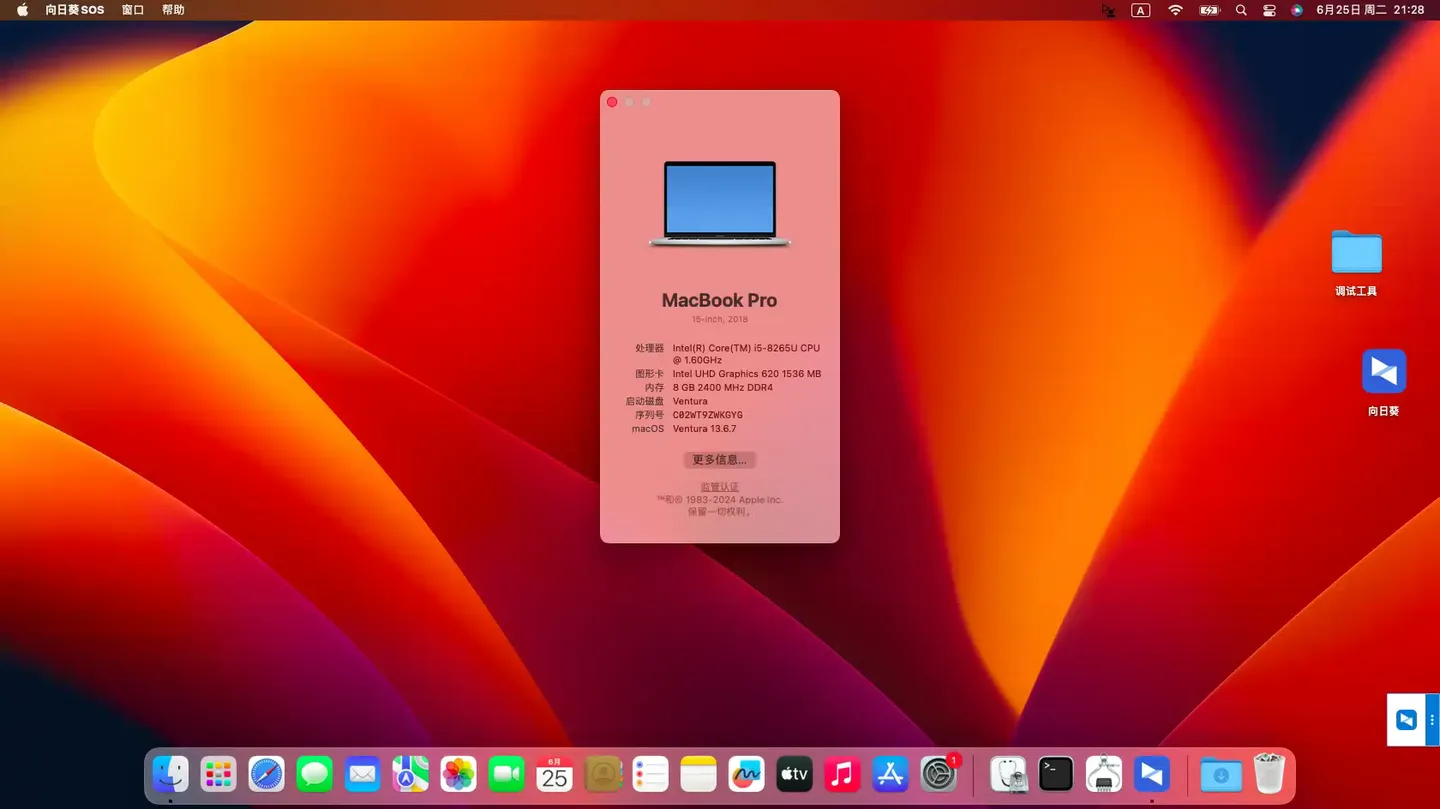The image size is (1440, 809).
Task: Open the Photos app icon
Action: 458,774
